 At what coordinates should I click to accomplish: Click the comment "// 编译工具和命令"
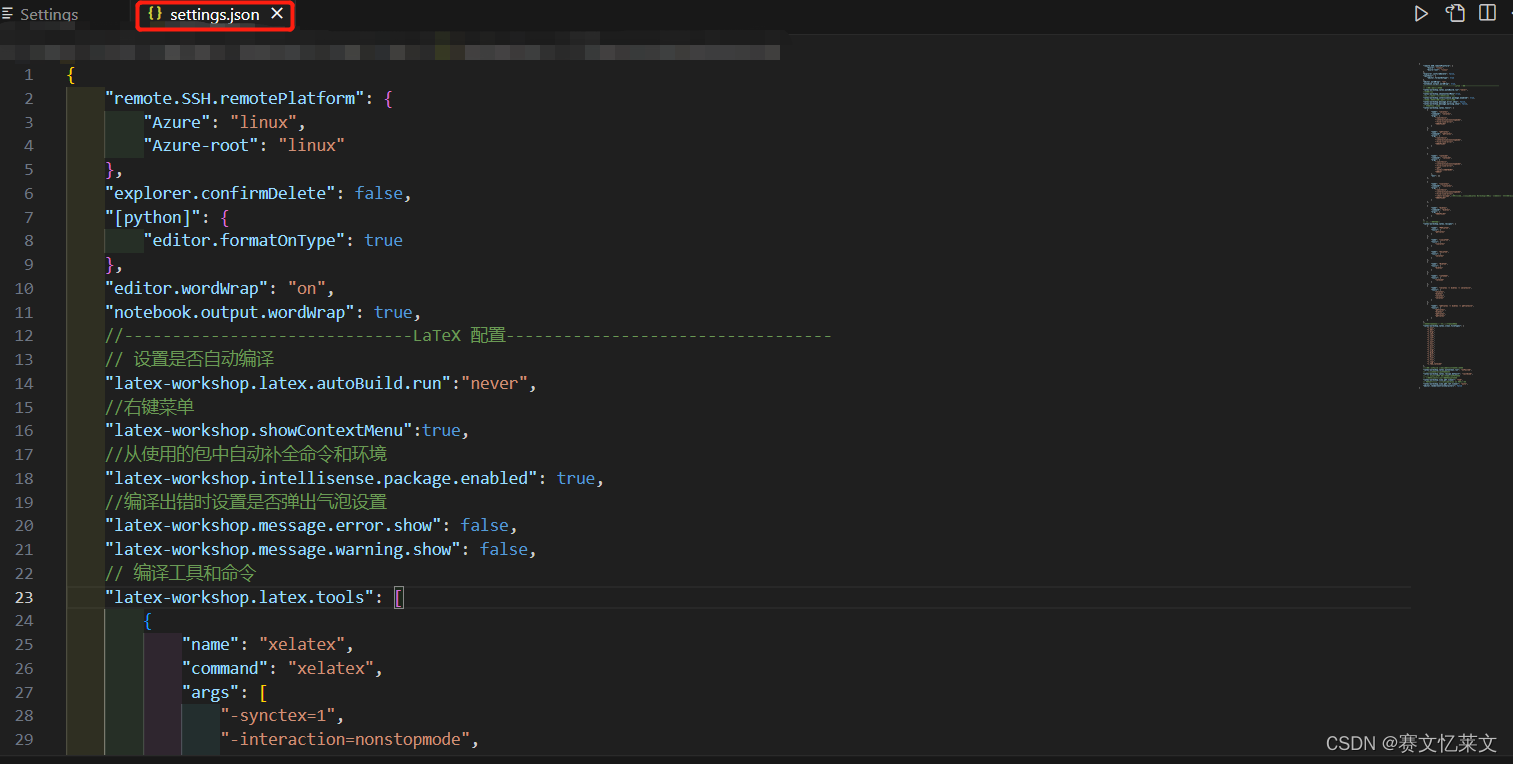pos(180,574)
